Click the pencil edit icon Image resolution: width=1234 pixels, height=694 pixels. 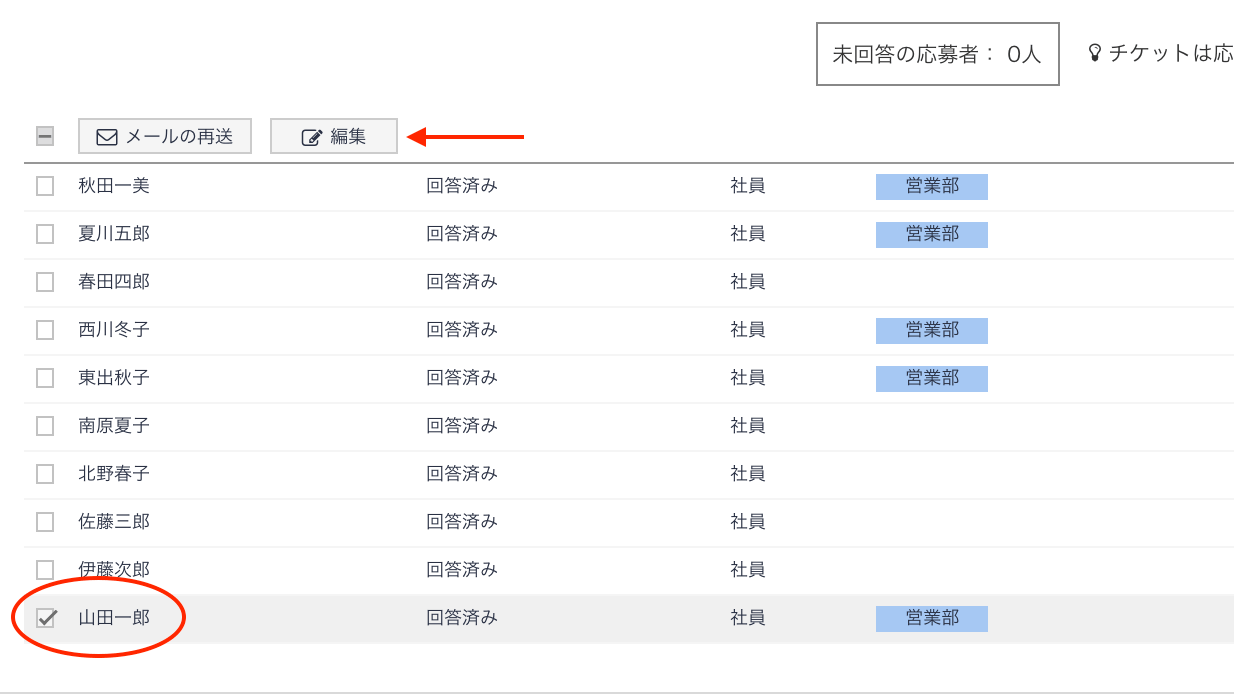pos(312,137)
